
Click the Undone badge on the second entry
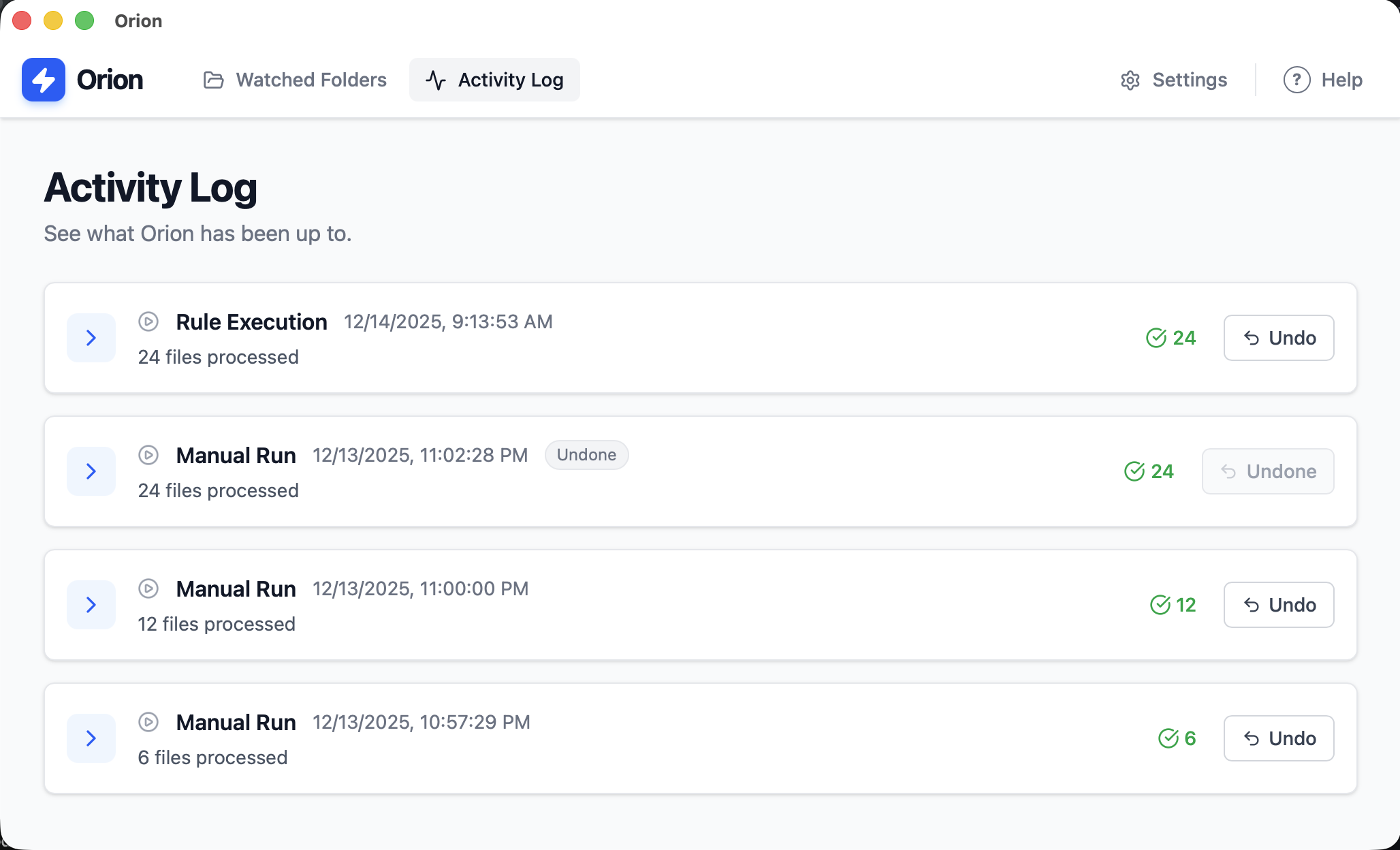click(586, 455)
